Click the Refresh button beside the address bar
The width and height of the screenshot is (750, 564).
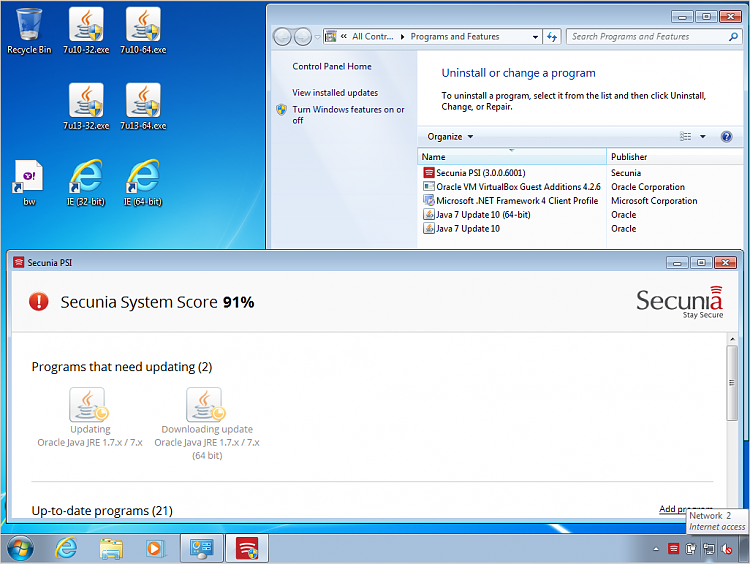point(552,37)
